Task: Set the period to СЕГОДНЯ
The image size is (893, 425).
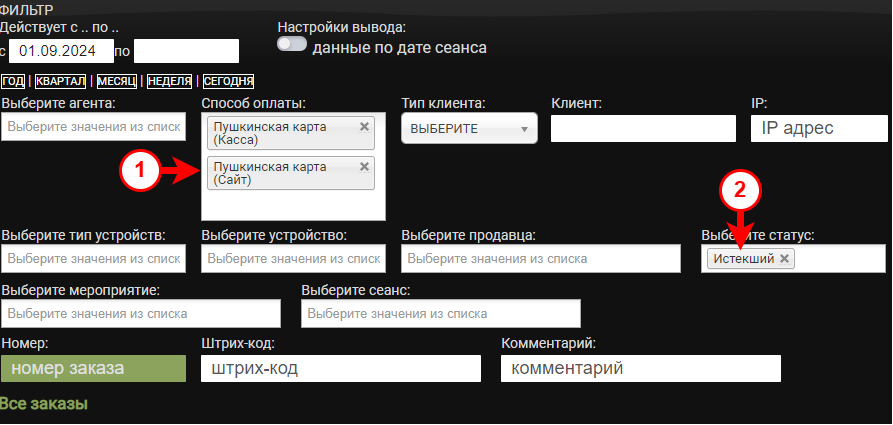Action: (x=227, y=81)
